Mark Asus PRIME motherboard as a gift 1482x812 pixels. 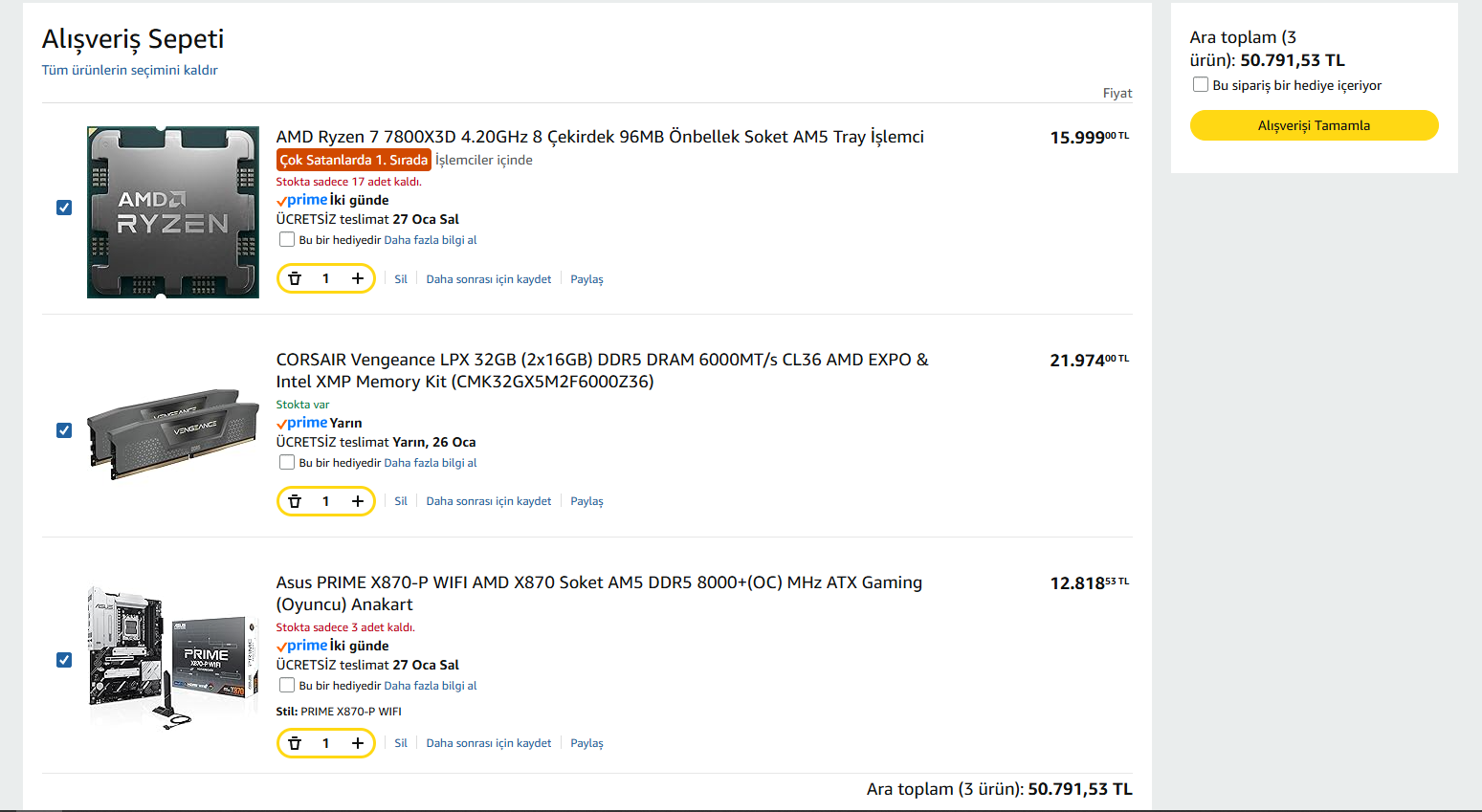coord(287,685)
